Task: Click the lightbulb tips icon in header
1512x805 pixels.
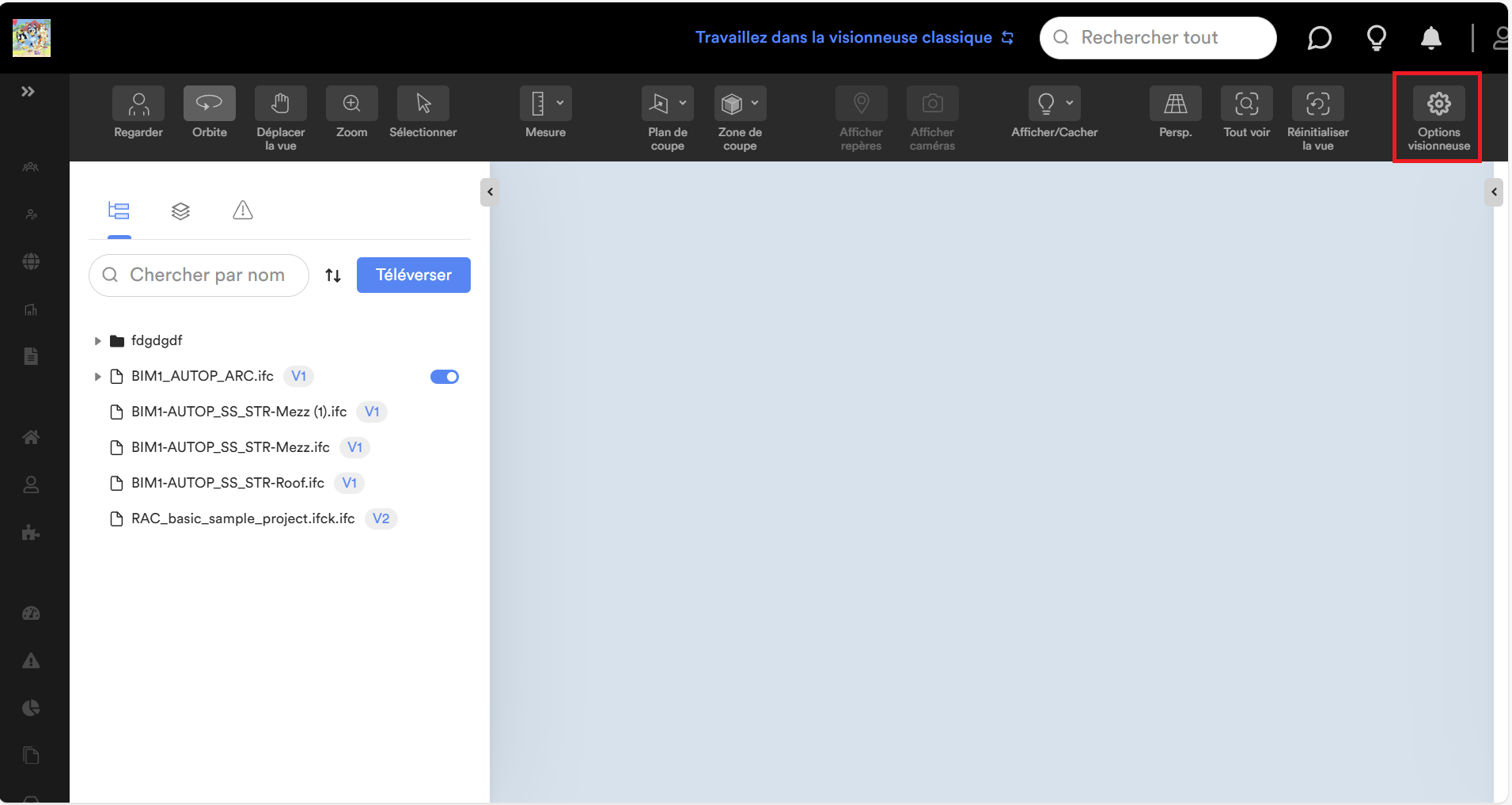Action: coord(1377,38)
